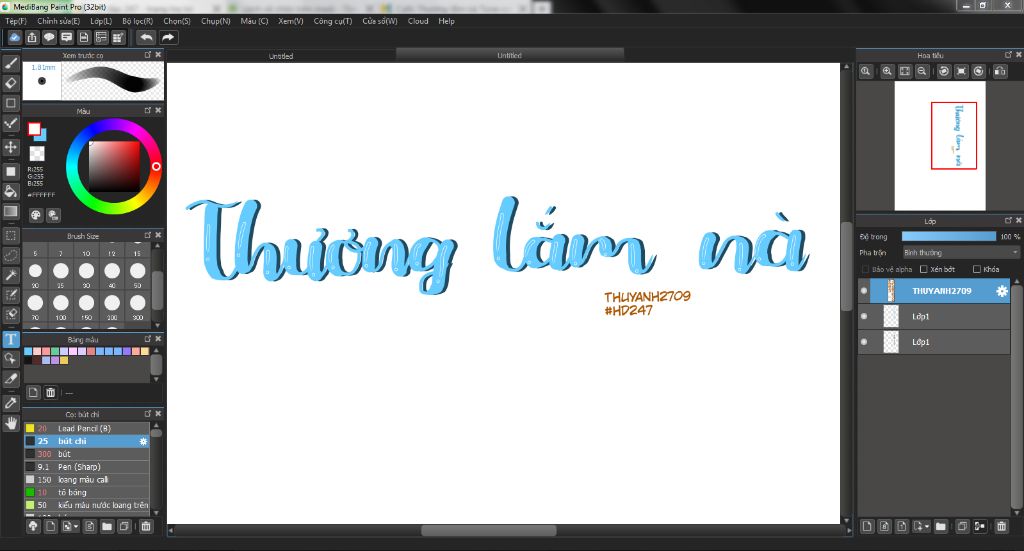Open the Công cụ(T) menu
This screenshot has width=1024, height=551.
point(332,21)
